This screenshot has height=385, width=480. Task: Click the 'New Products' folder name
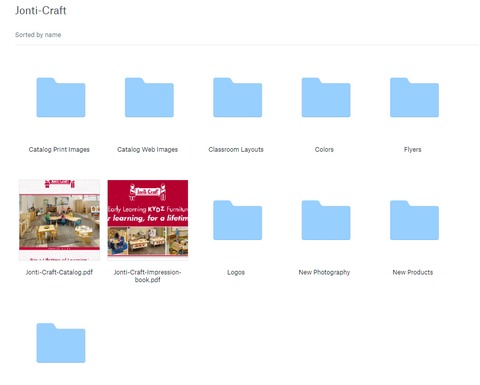pos(413,272)
